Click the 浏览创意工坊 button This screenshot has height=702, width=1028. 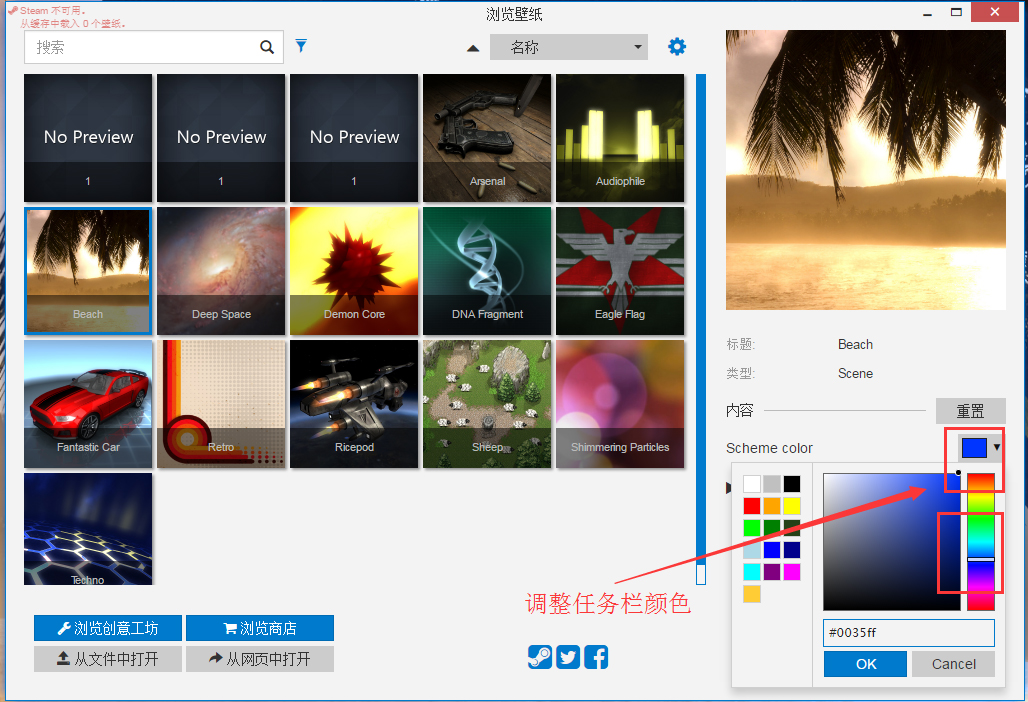(x=108, y=628)
